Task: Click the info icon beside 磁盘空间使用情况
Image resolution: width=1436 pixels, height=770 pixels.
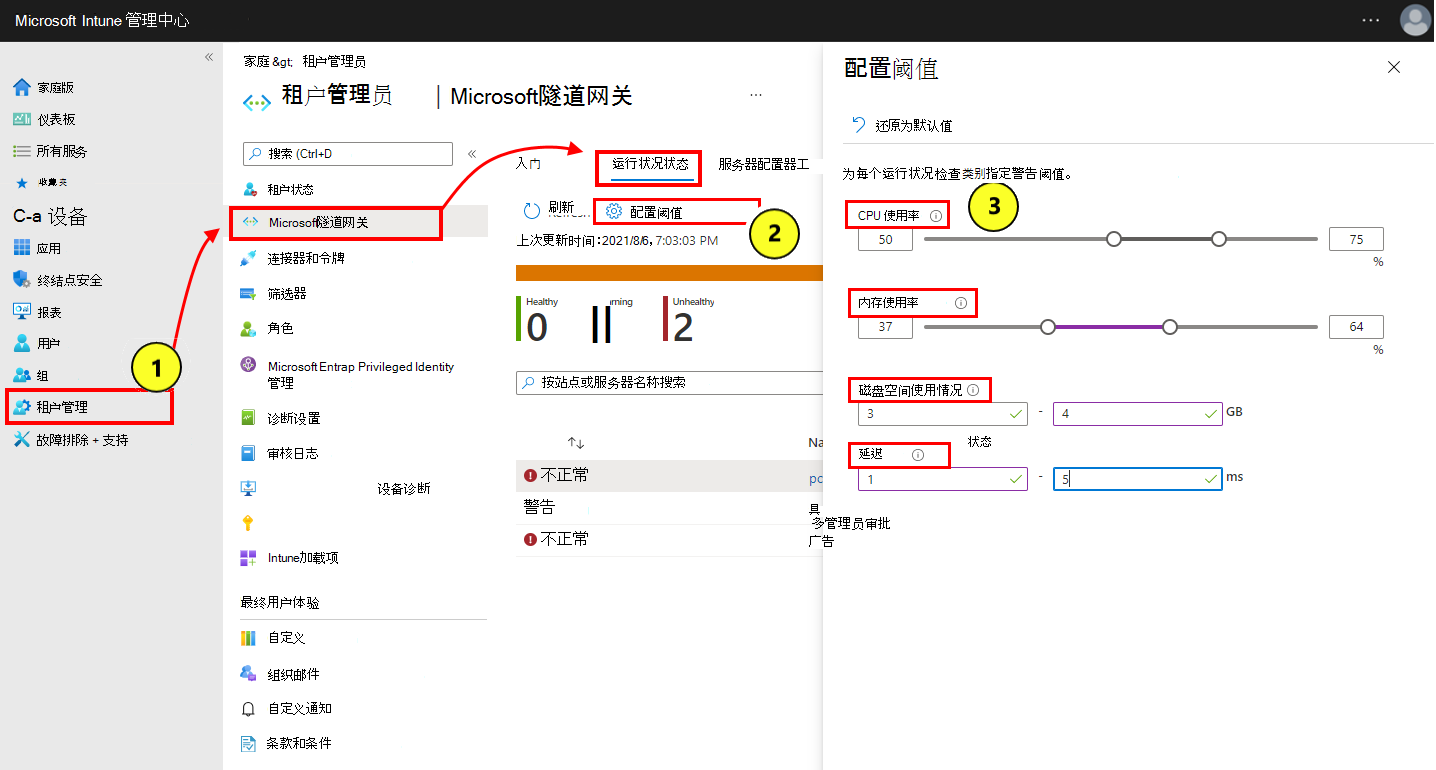Action: (x=973, y=389)
